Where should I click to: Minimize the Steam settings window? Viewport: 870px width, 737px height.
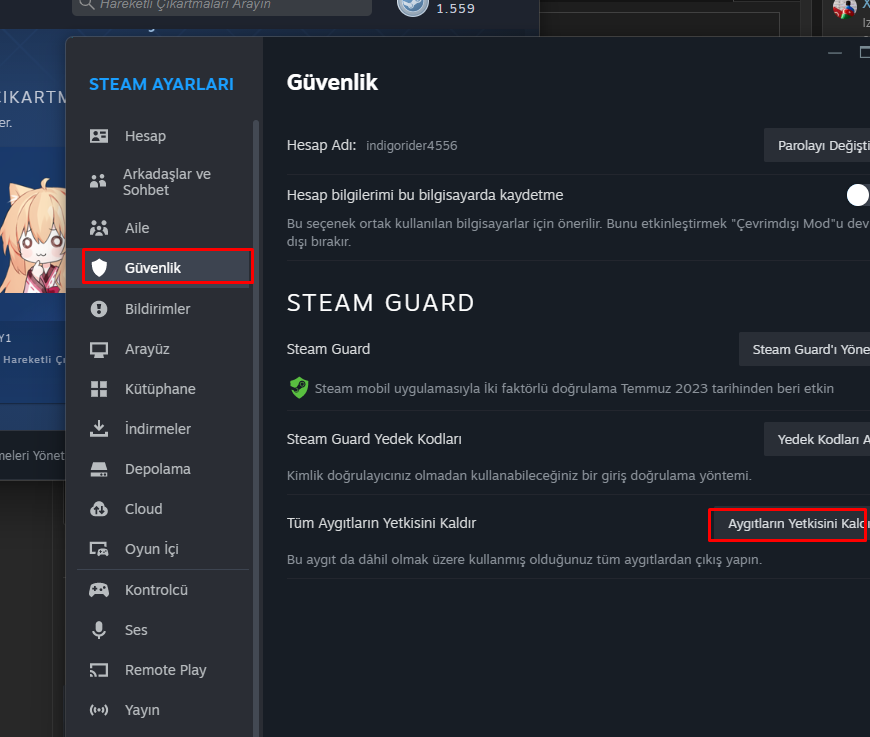point(835,53)
